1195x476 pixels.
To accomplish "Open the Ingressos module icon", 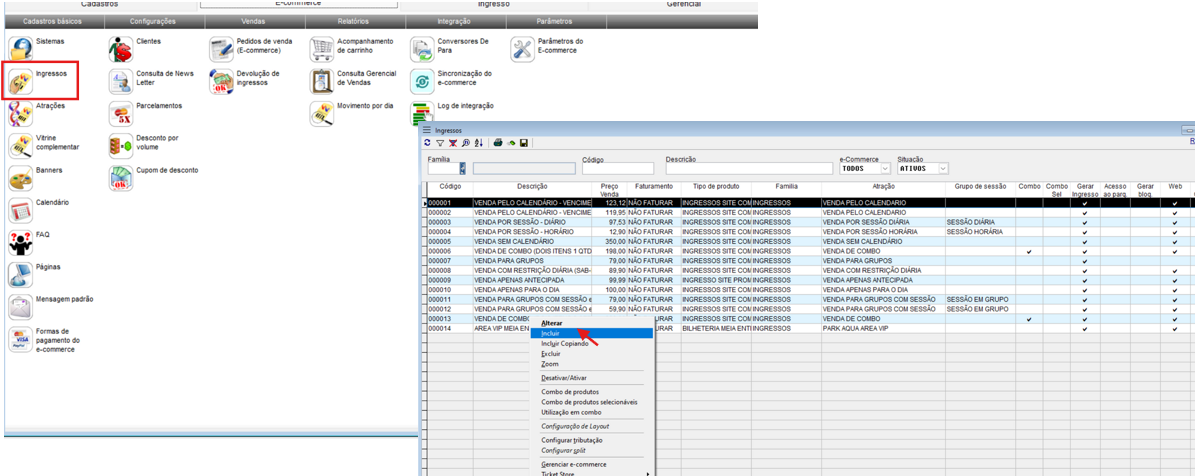I will click(21, 82).
